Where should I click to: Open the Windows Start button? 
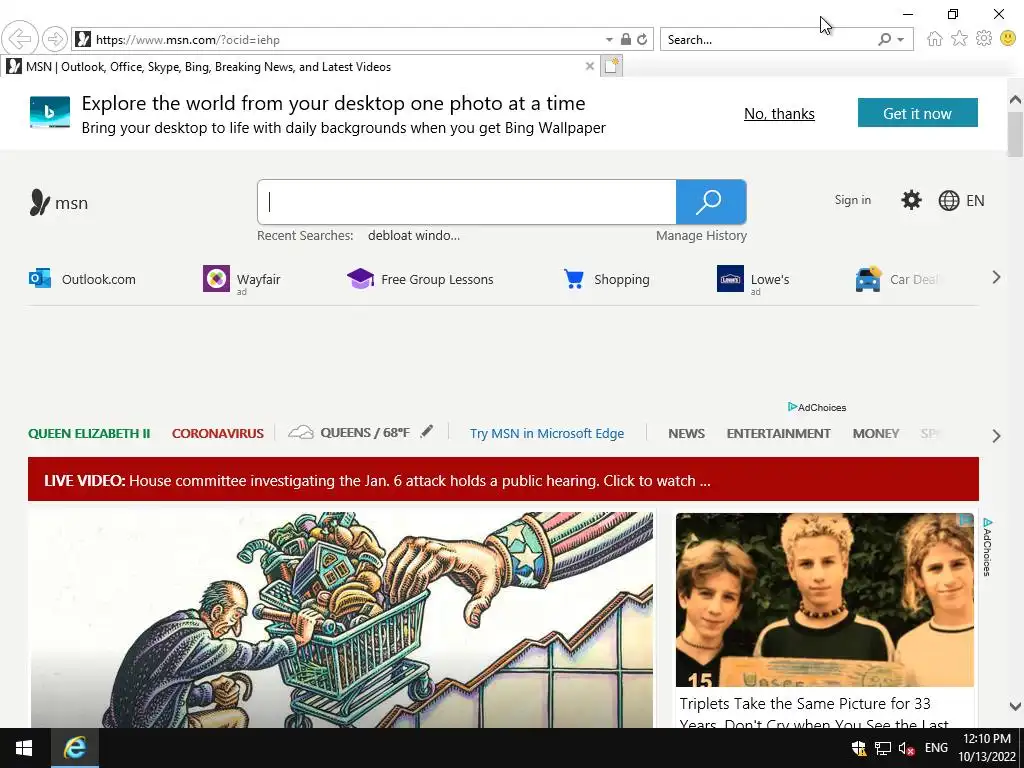24,748
